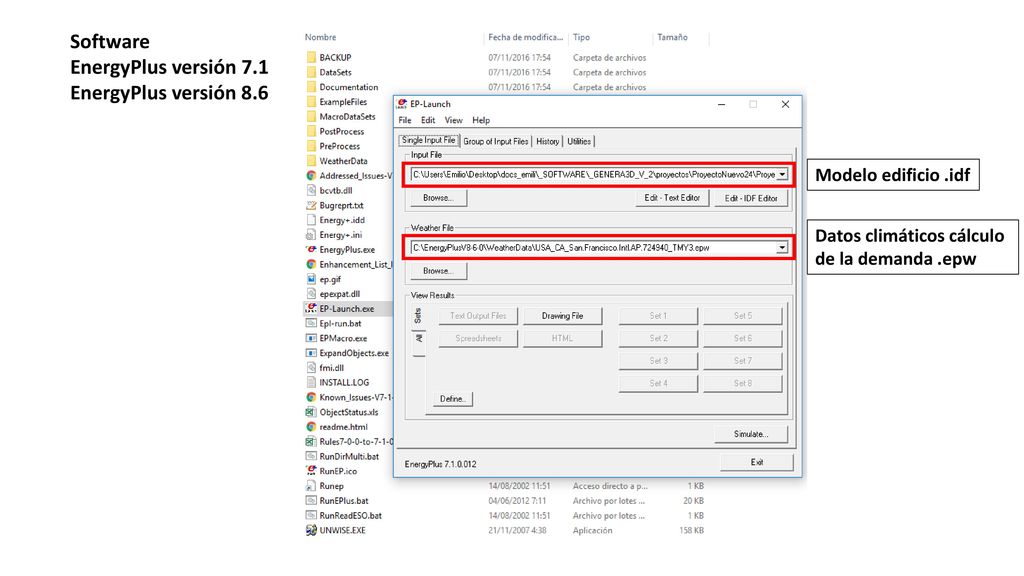This screenshot has width=1024, height=576.
Task: Click the Exit button
Action: pos(757,462)
